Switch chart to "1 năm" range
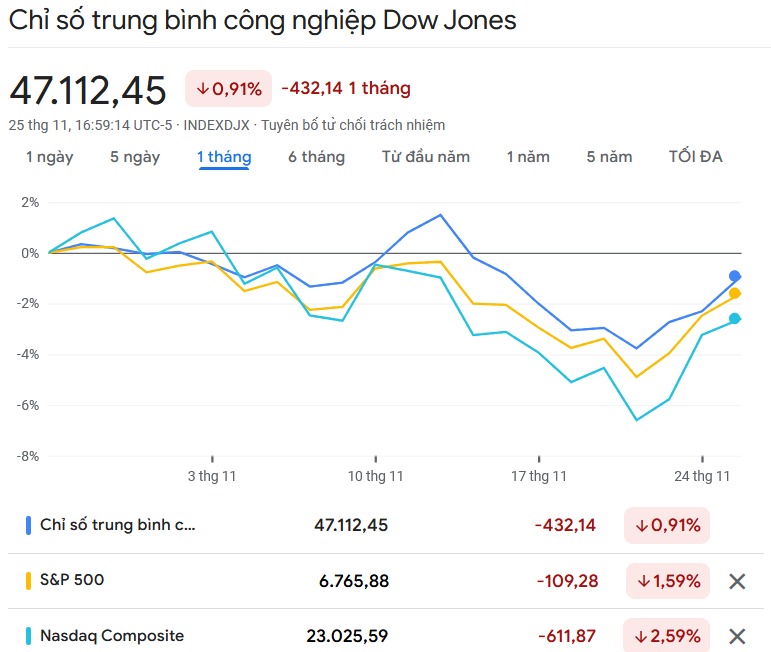Screen dimensions: 771x652 528,157
